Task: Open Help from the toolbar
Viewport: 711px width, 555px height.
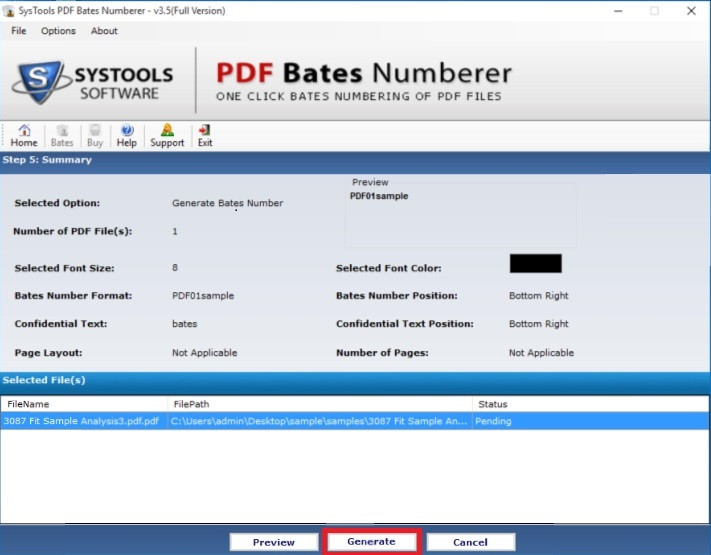Action: coord(127,136)
